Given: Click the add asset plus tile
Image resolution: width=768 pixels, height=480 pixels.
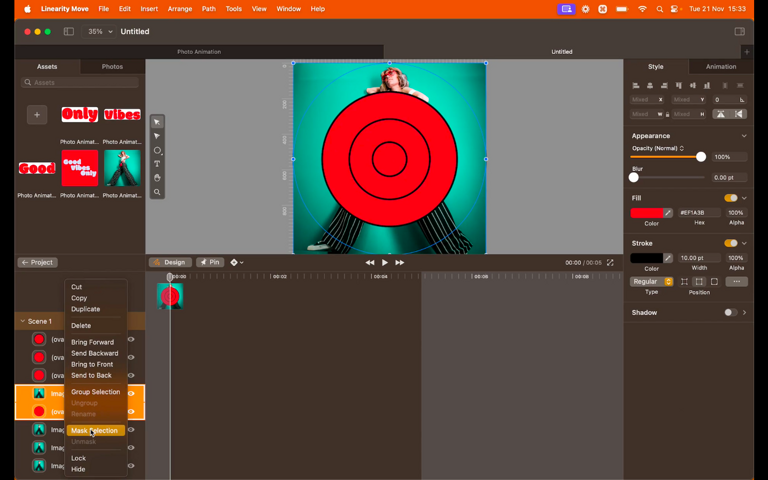Looking at the screenshot, I should pyautogui.click(x=37, y=115).
